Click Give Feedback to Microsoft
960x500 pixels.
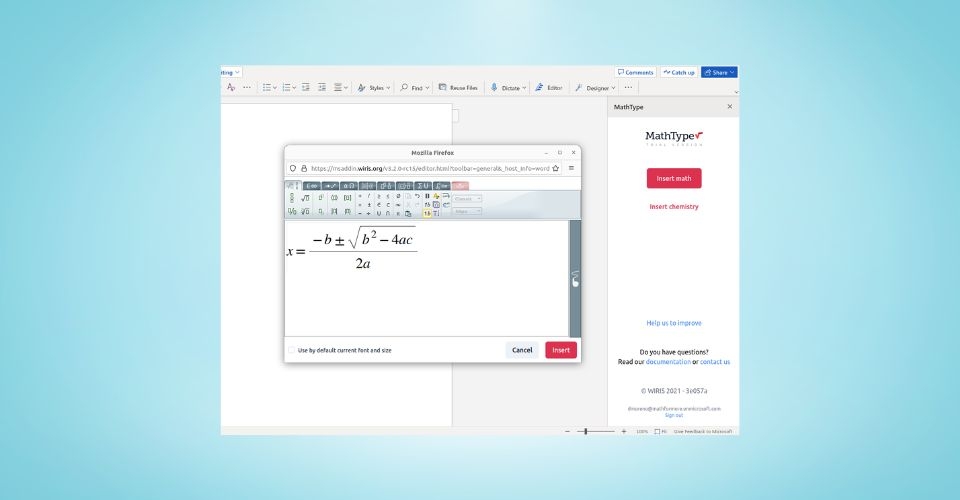click(x=703, y=431)
